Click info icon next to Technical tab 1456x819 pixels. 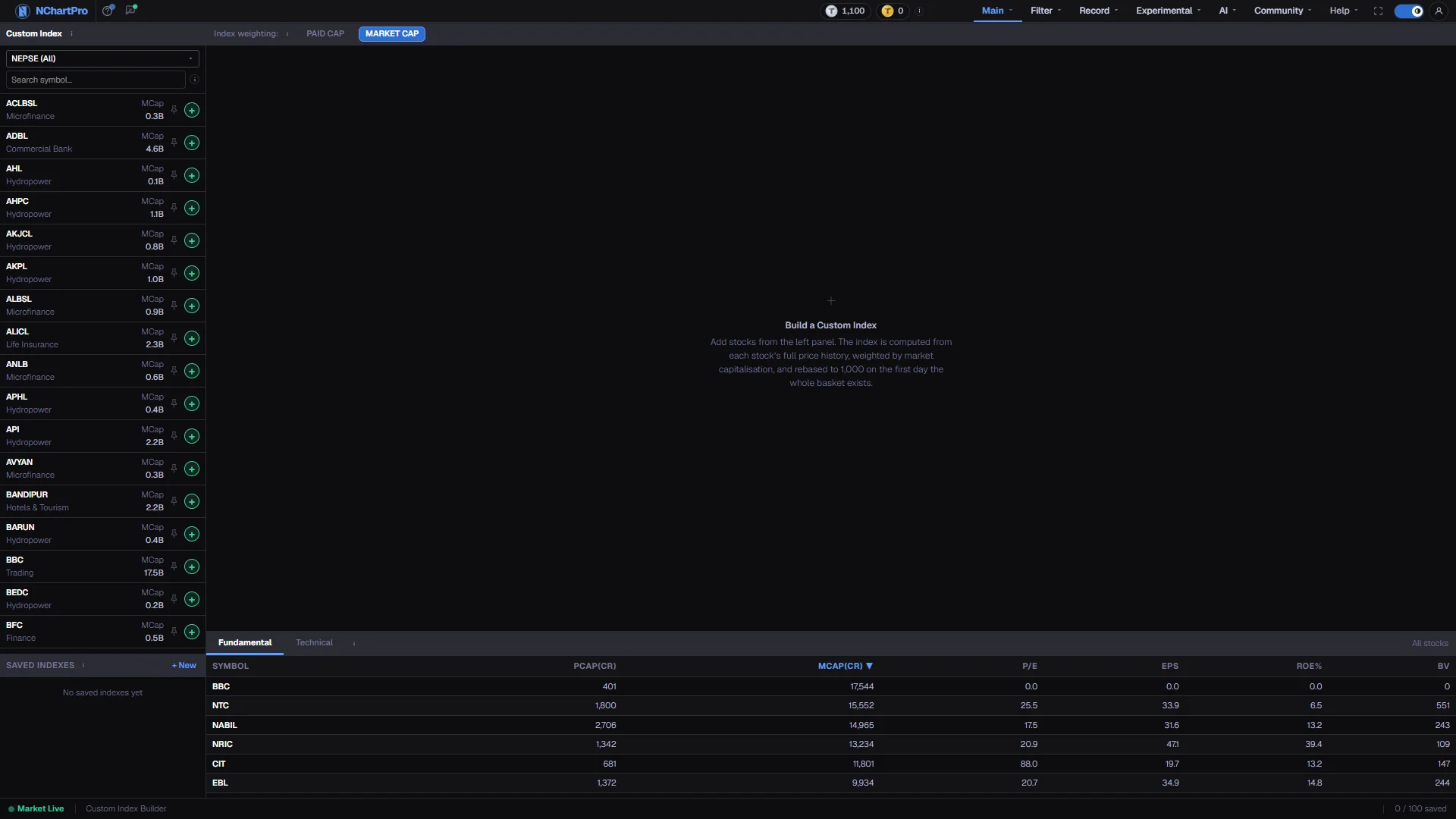354,643
